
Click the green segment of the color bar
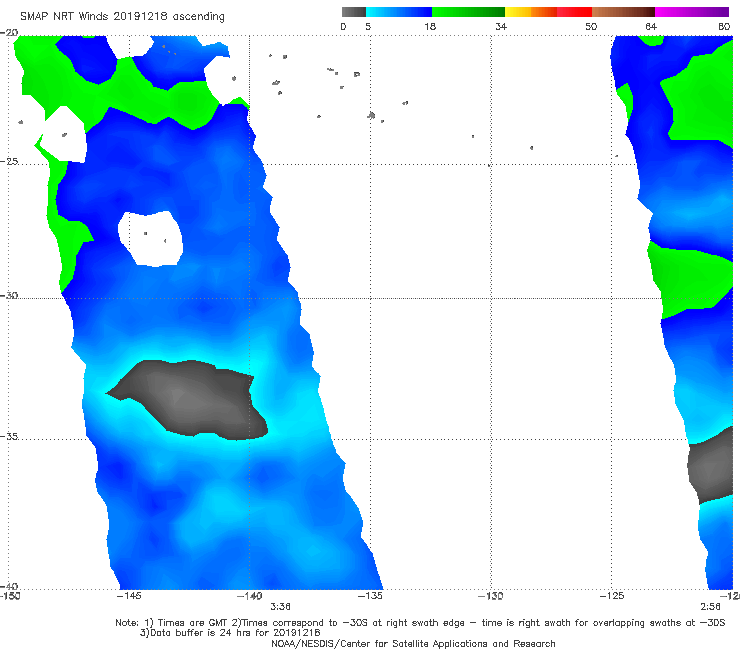(468, 12)
